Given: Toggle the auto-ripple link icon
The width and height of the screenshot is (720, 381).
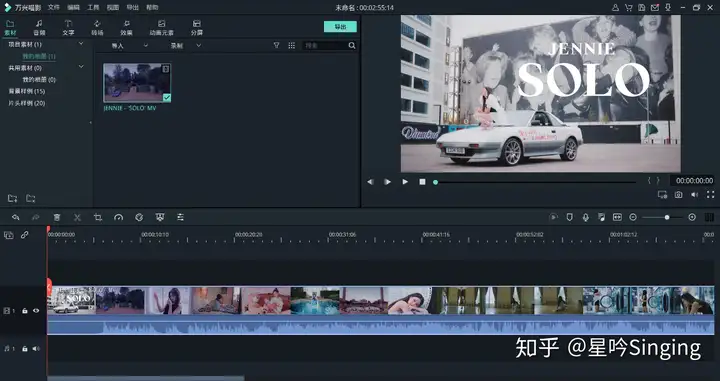Looking at the screenshot, I should [24, 235].
